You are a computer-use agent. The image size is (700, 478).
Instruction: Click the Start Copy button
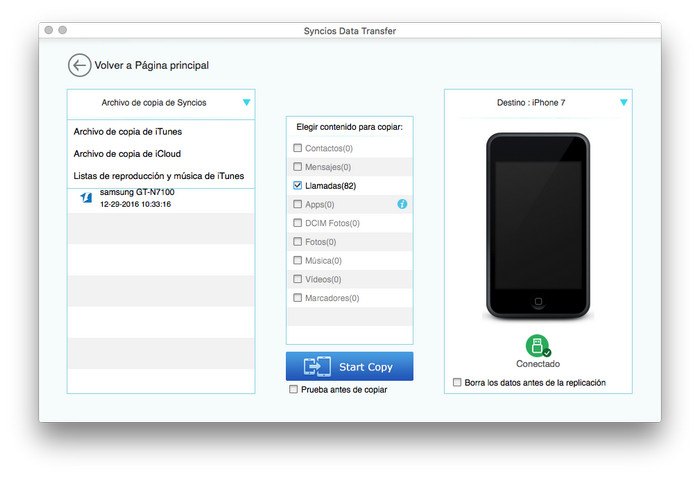pos(350,366)
